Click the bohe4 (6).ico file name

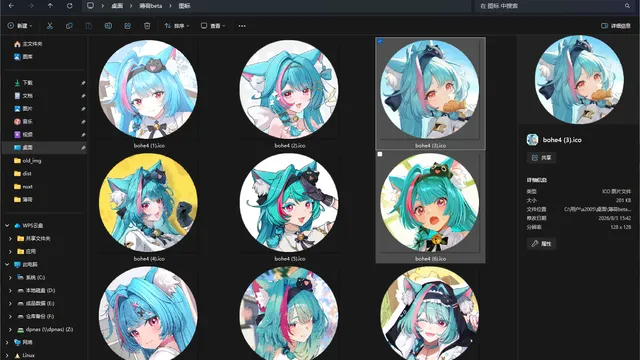[431, 259]
